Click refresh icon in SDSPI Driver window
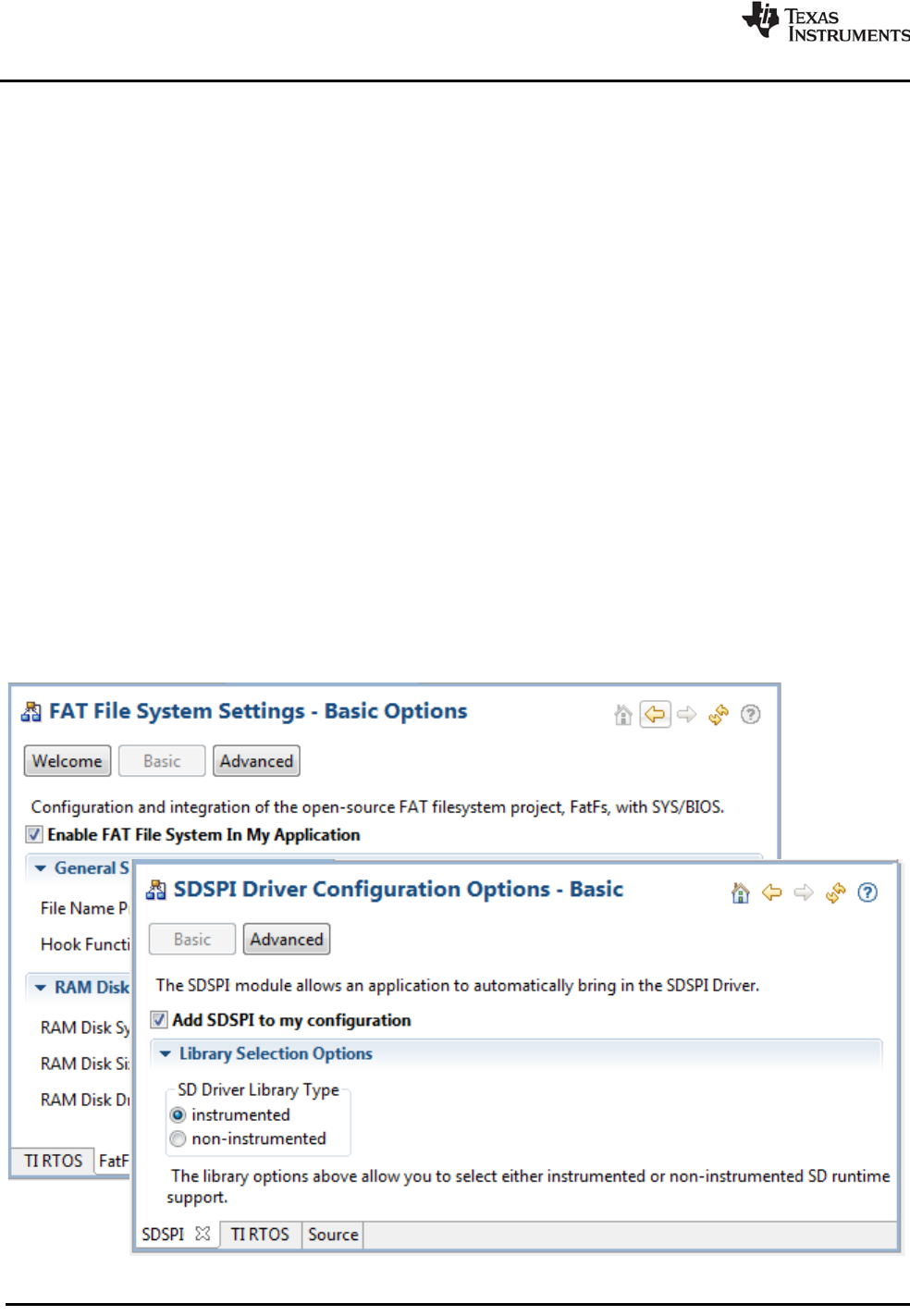Screen dimensions: 910x1316 (x=836, y=892)
